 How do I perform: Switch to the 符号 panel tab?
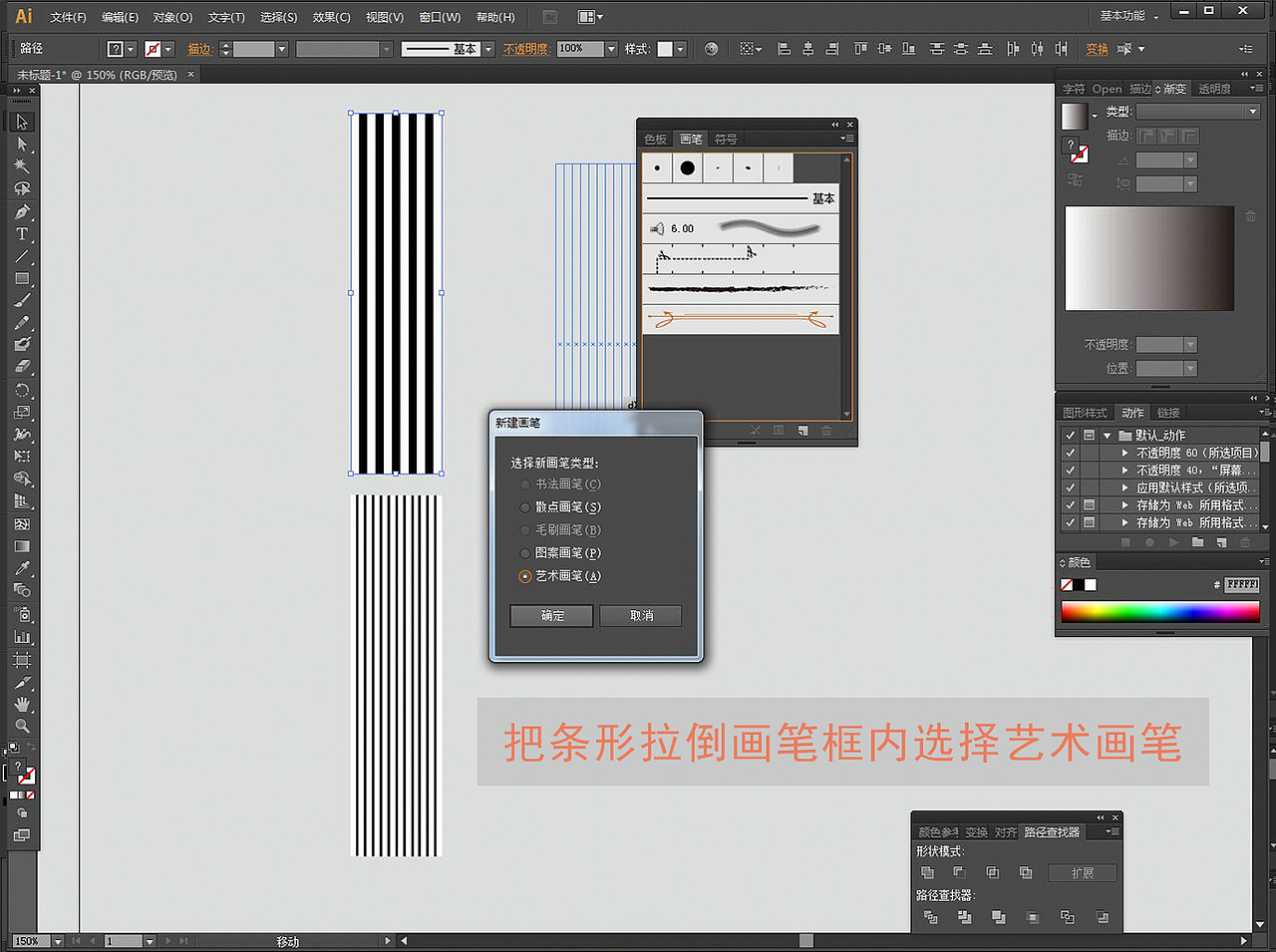click(727, 139)
